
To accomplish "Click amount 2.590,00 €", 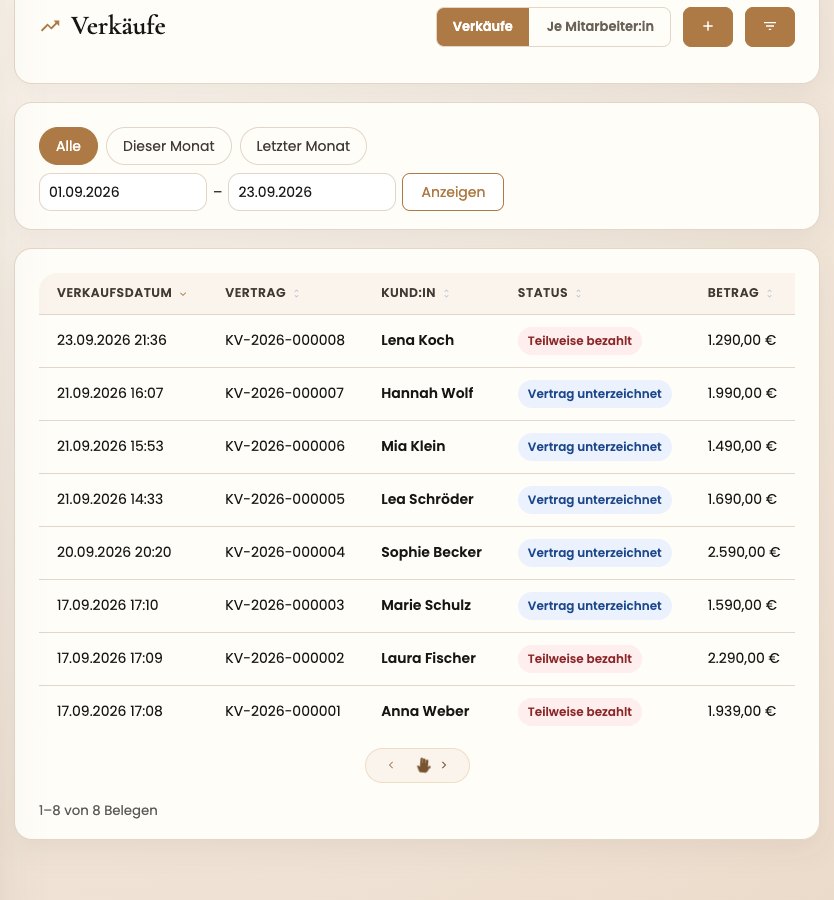I will 743,552.
